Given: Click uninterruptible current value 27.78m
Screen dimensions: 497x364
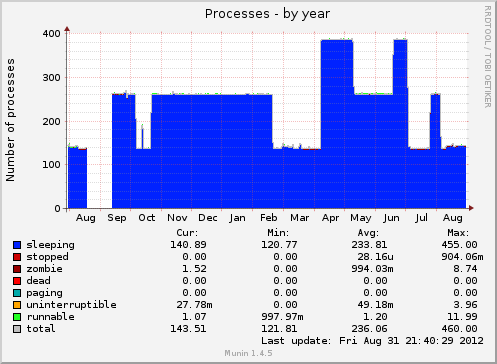Looking at the screenshot, I should pyautogui.click(x=194, y=305).
